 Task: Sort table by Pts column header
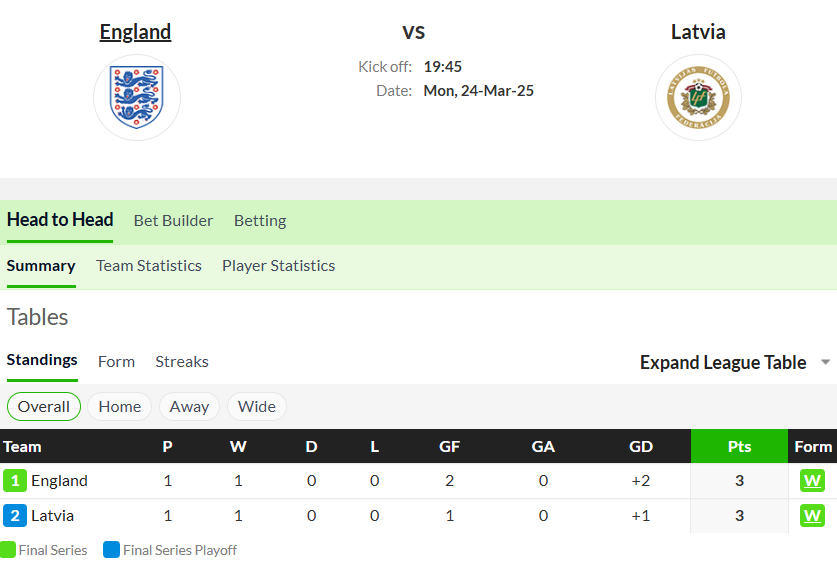739,446
